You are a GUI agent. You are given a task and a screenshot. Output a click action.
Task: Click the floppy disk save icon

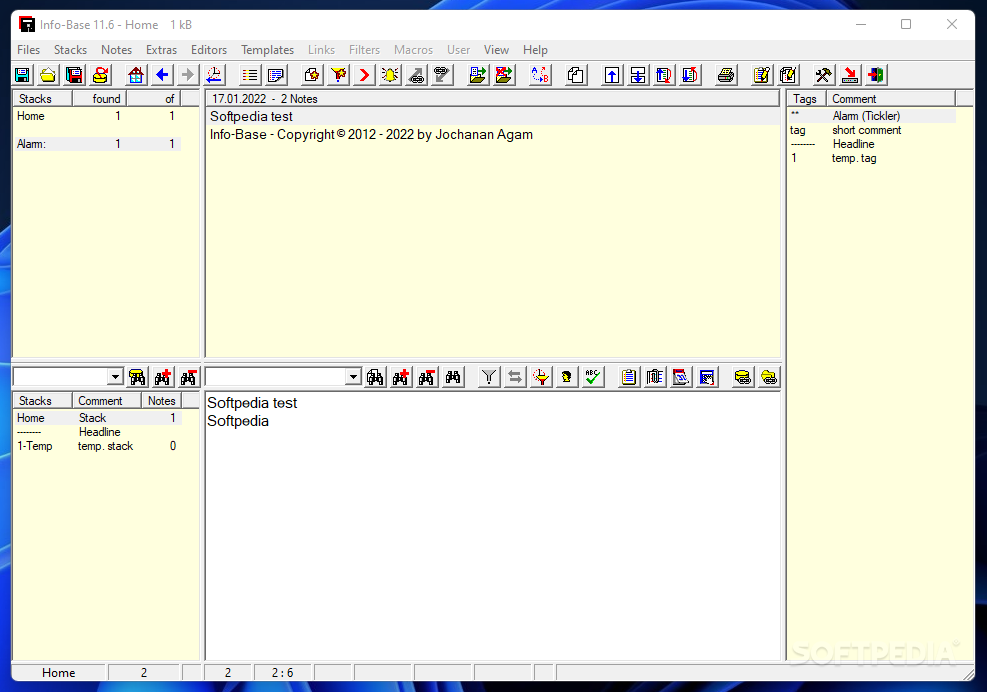[22, 76]
